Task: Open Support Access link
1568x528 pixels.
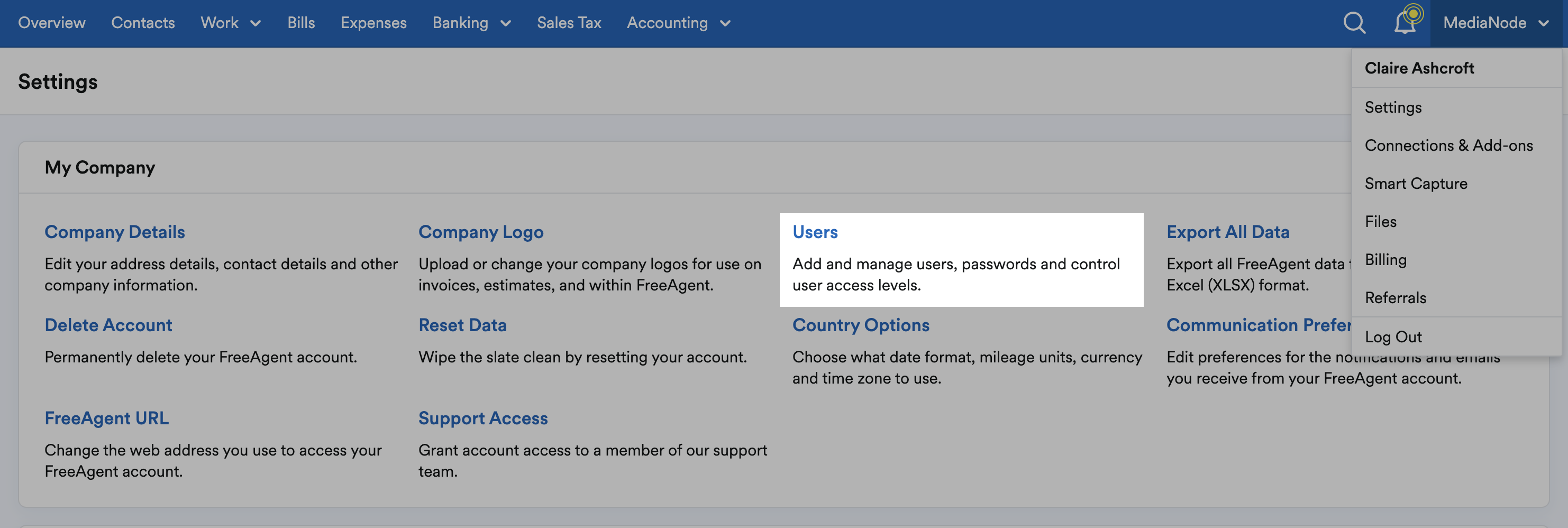Action: click(484, 418)
